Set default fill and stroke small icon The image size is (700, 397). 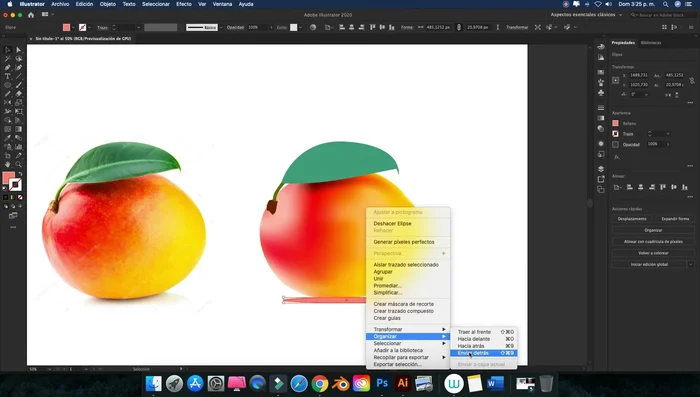5,188
